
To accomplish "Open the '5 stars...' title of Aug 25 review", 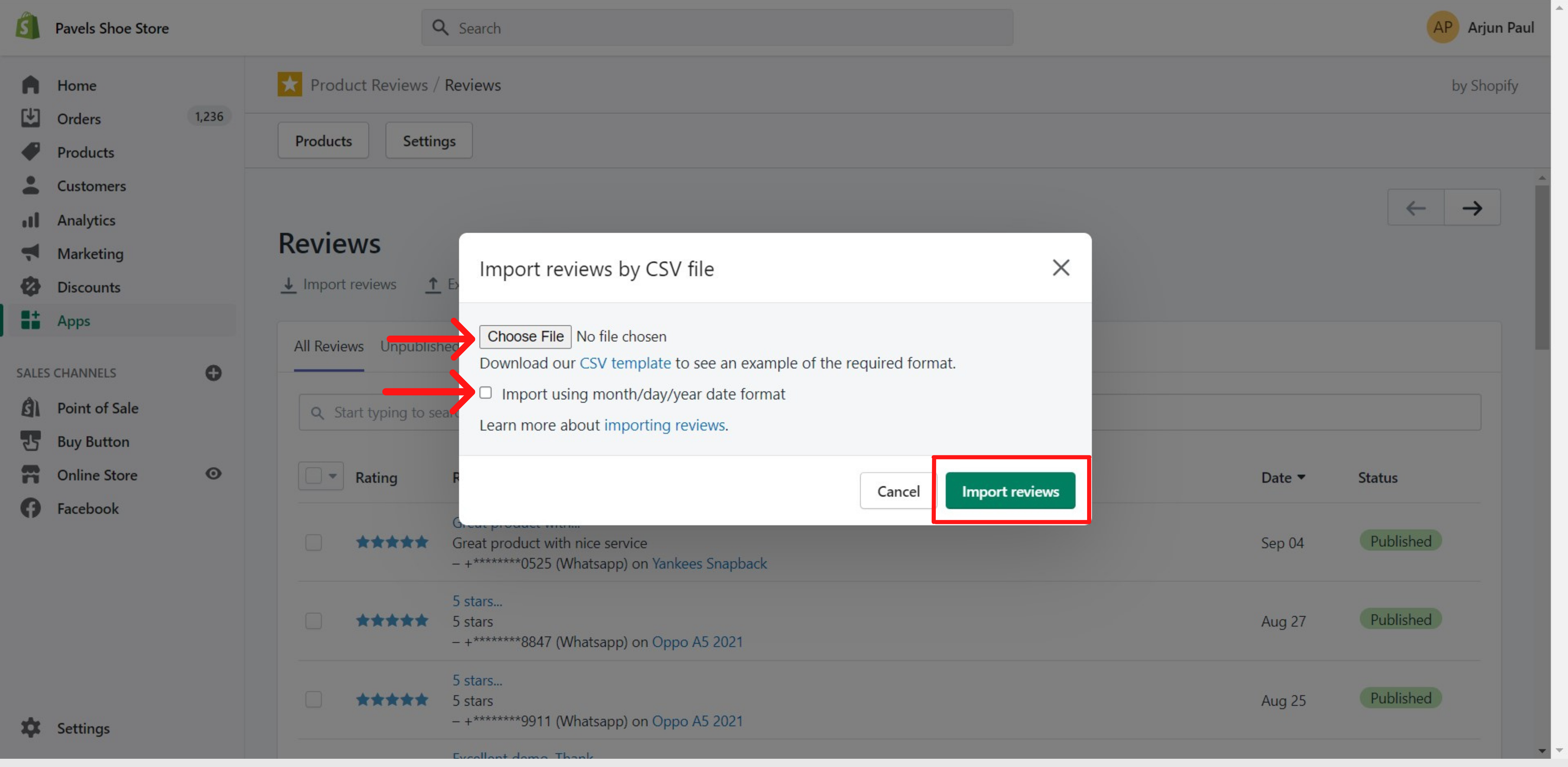I will pos(477,680).
